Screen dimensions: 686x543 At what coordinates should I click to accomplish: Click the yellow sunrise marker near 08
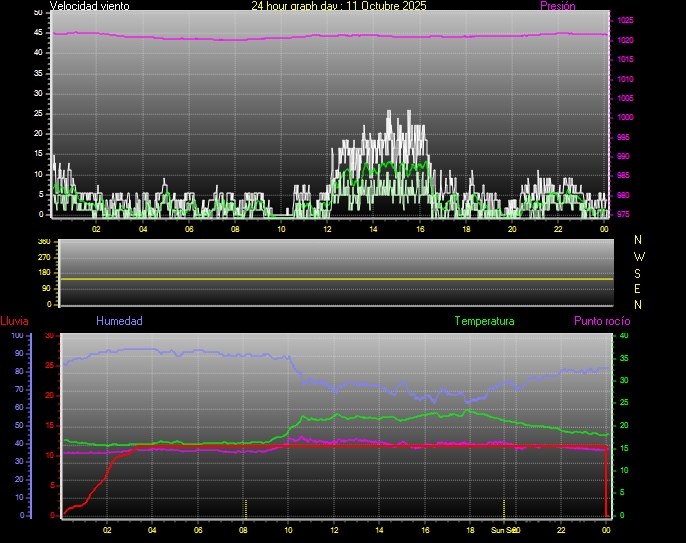[x=245, y=507]
